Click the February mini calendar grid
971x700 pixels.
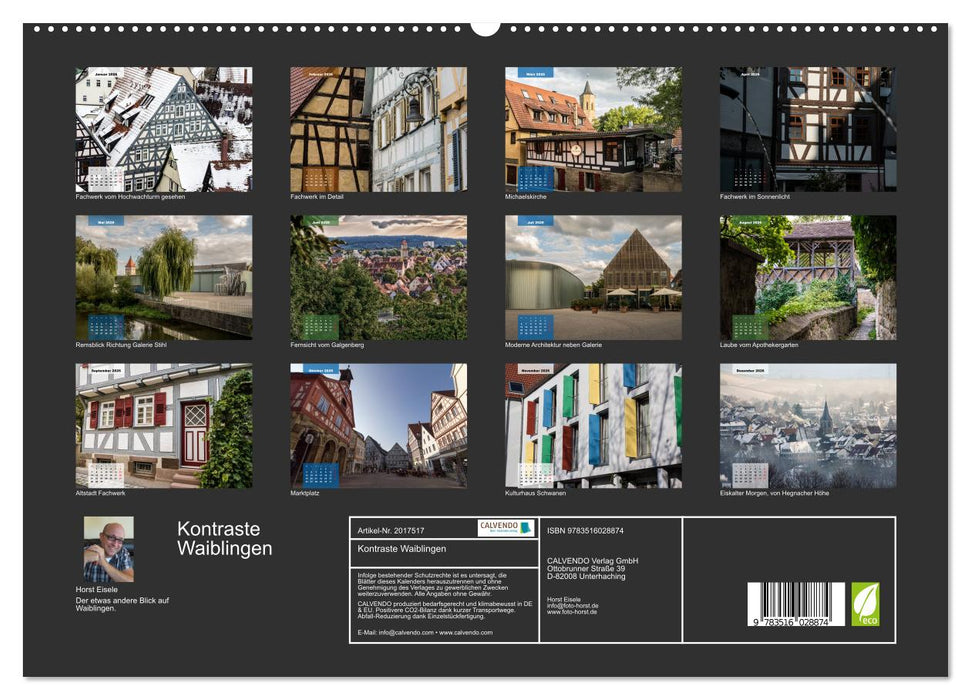click(318, 180)
